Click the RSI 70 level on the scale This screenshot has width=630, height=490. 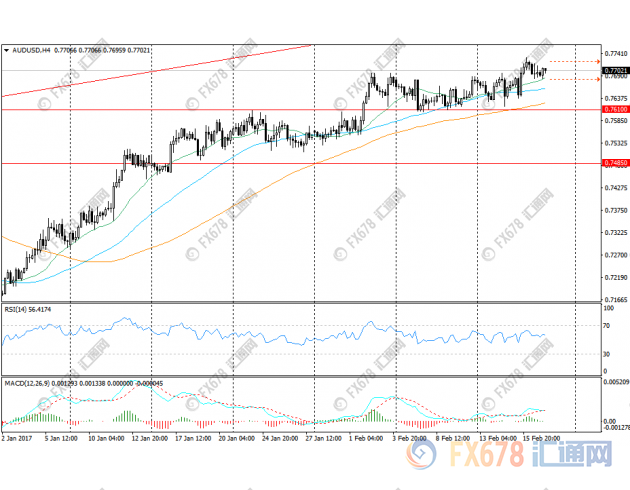pos(606,326)
